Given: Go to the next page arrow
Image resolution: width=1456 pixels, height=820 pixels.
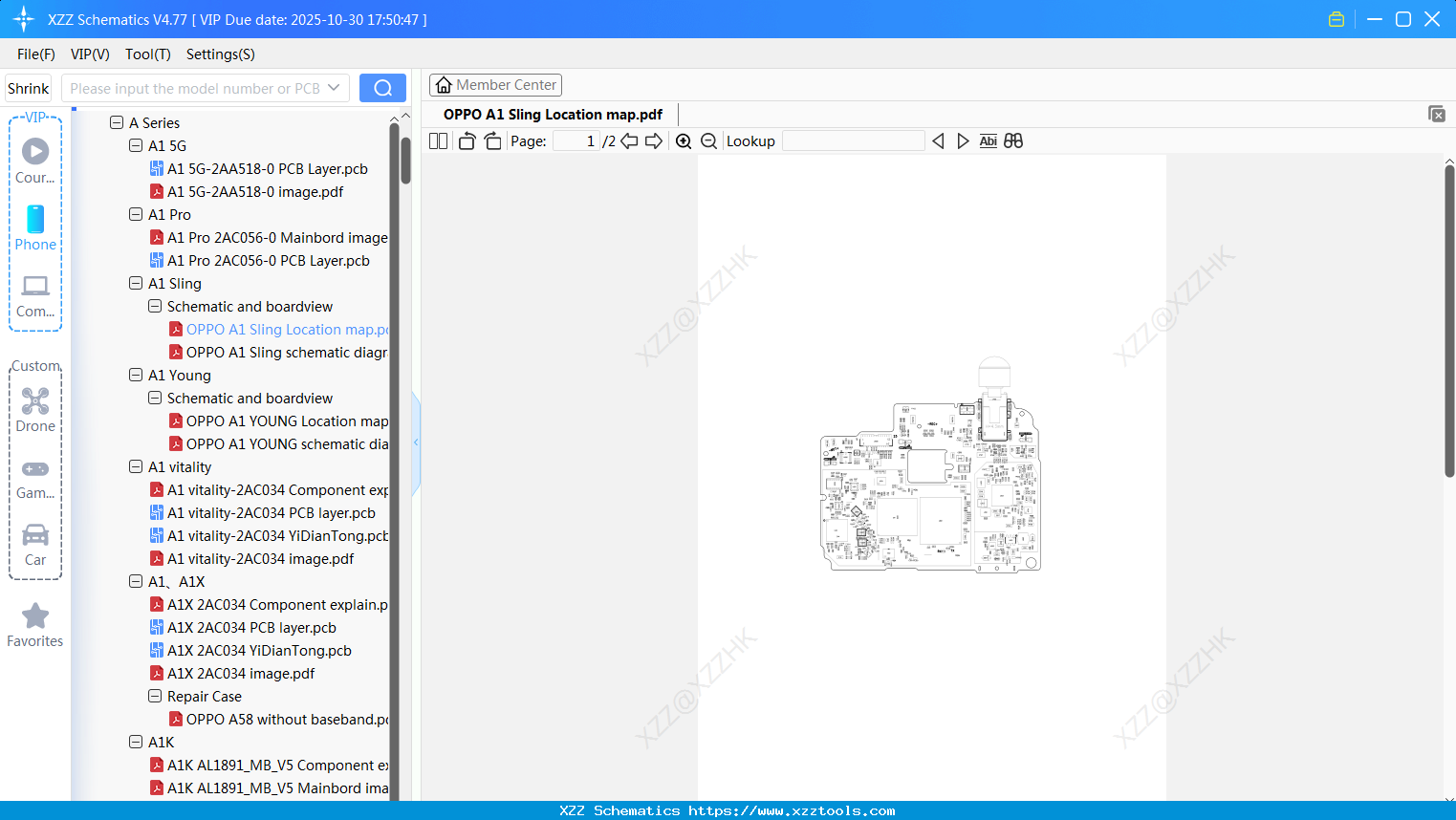Looking at the screenshot, I should 654,141.
